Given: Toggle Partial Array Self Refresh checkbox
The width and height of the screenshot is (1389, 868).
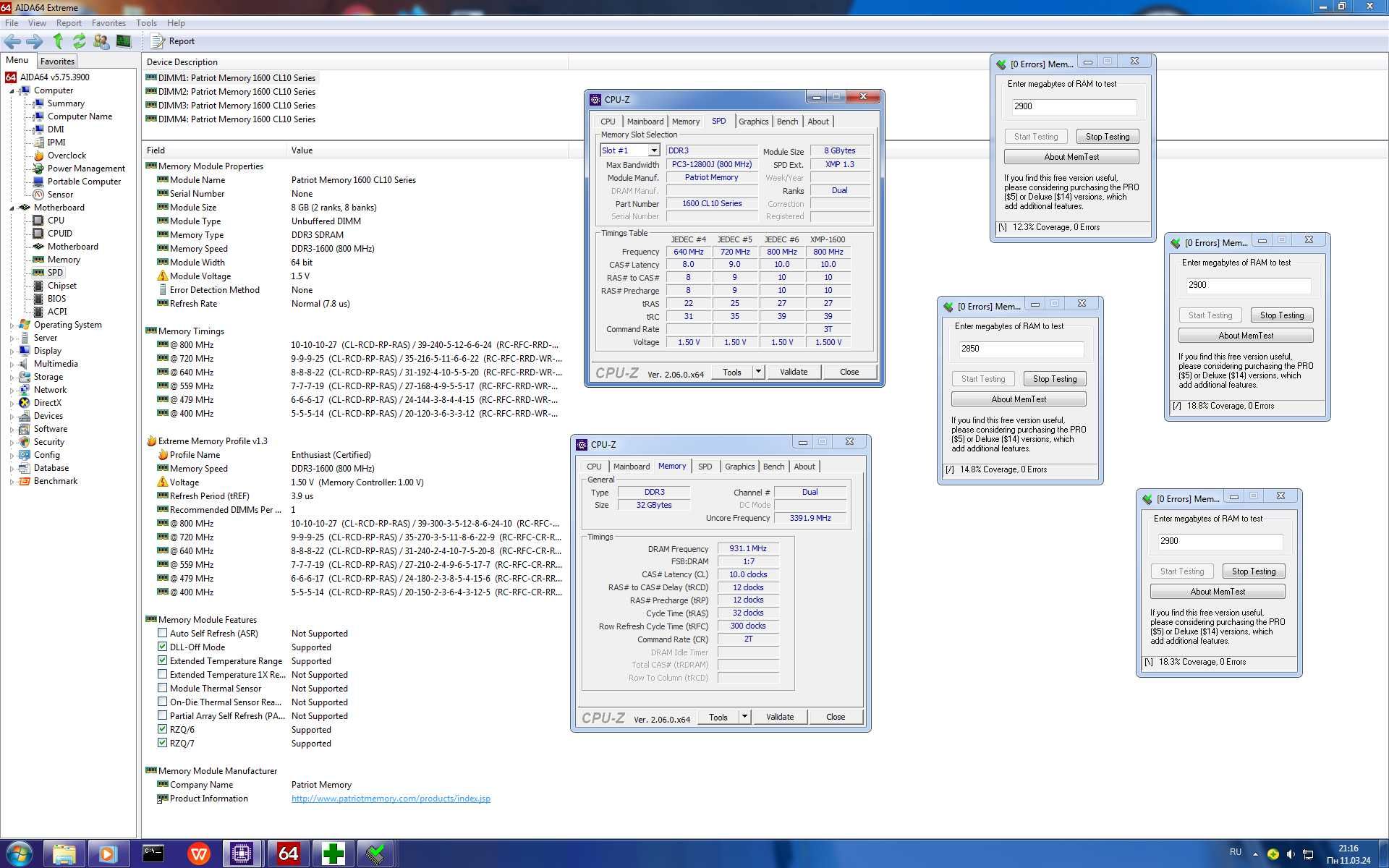Looking at the screenshot, I should [x=162, y=715].
